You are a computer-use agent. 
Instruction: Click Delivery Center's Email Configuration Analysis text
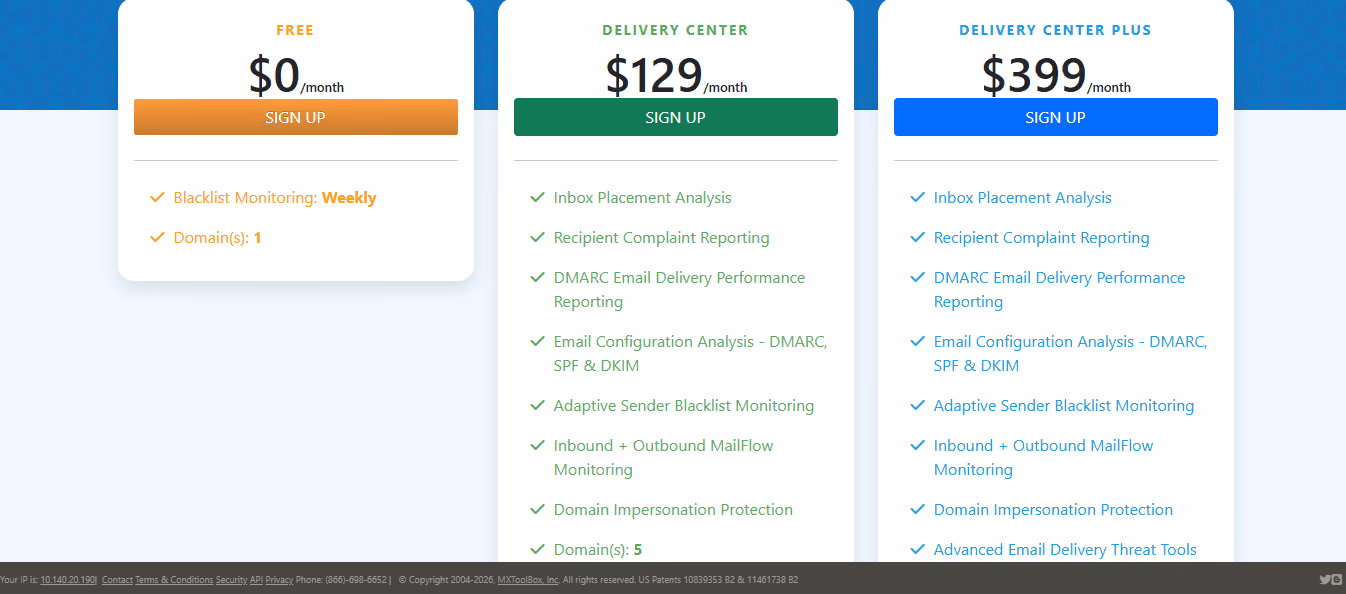click(690, 354)
